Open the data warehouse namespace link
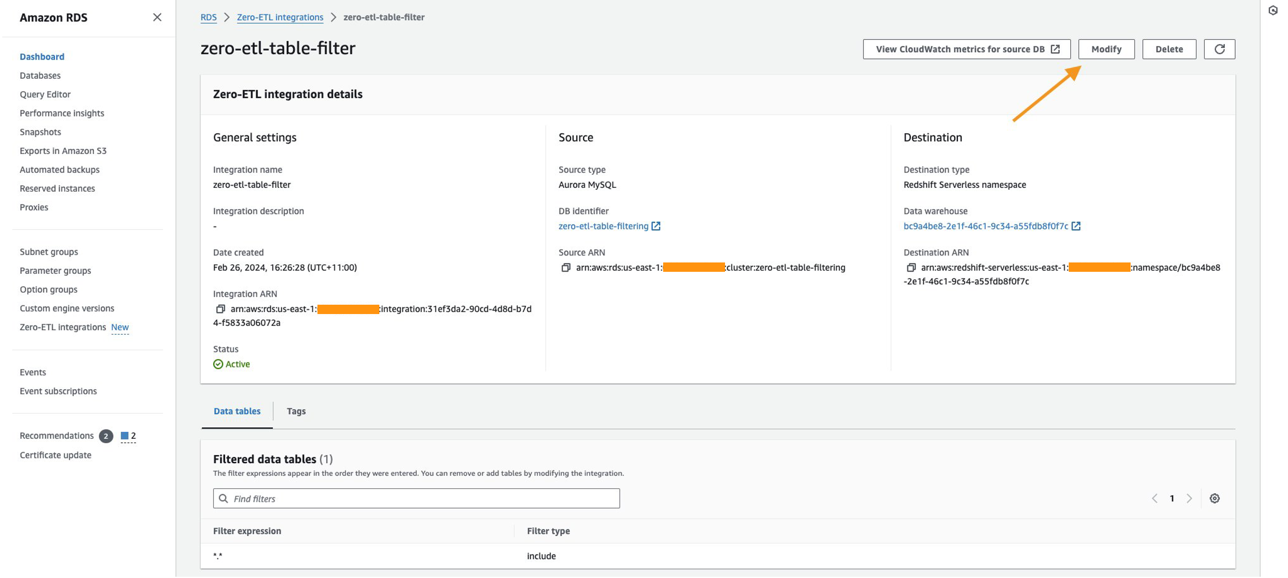 tap(986, 226)
